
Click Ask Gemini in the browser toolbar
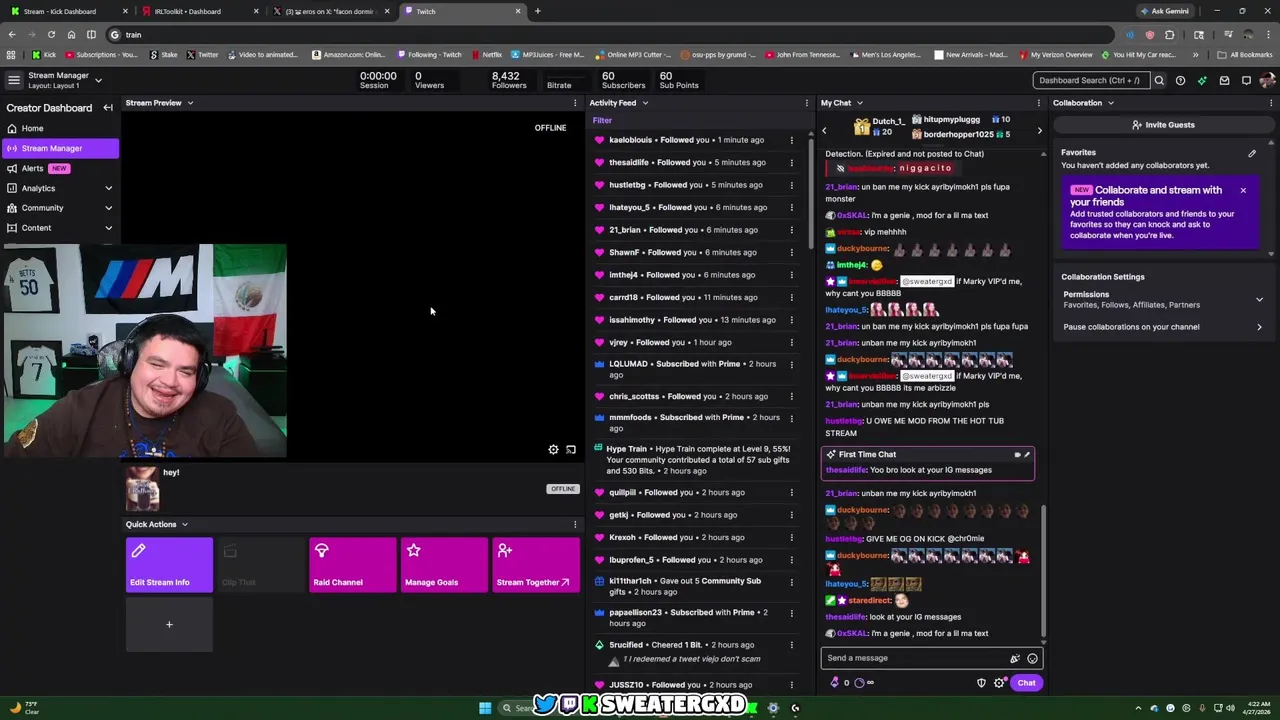(x=1164, y=11)
